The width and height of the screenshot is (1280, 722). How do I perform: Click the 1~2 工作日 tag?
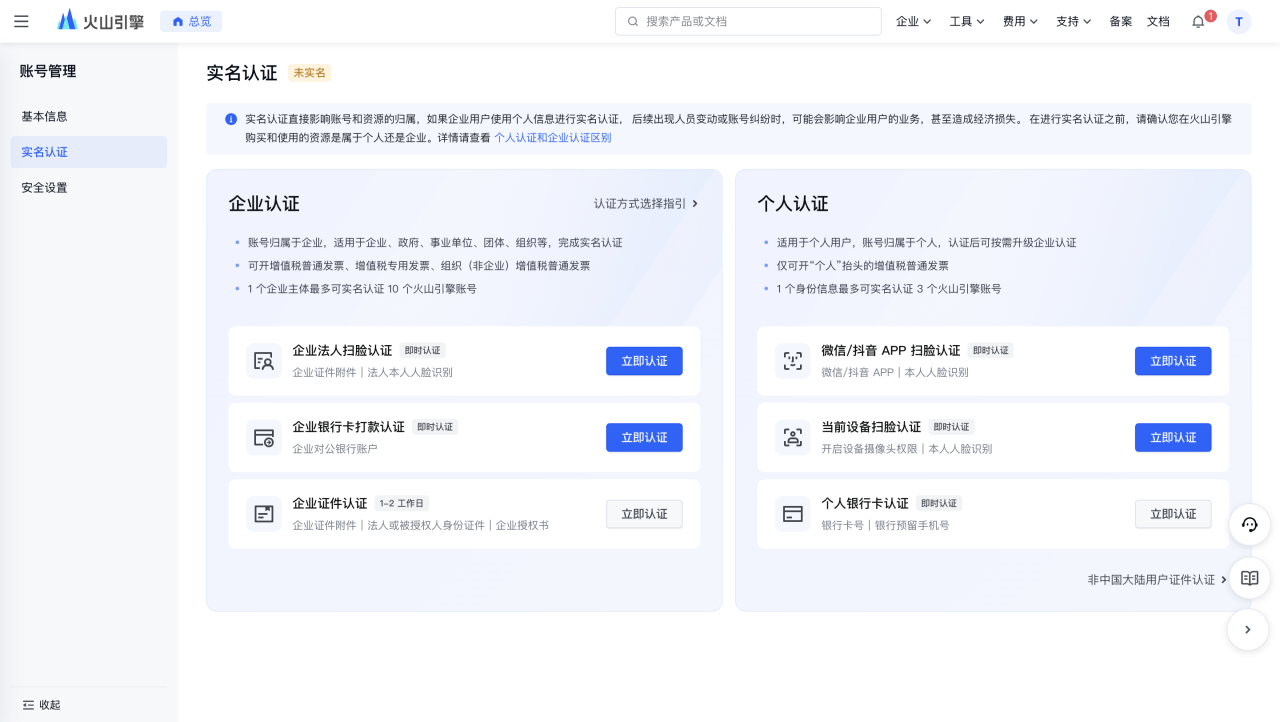(402, 503)
